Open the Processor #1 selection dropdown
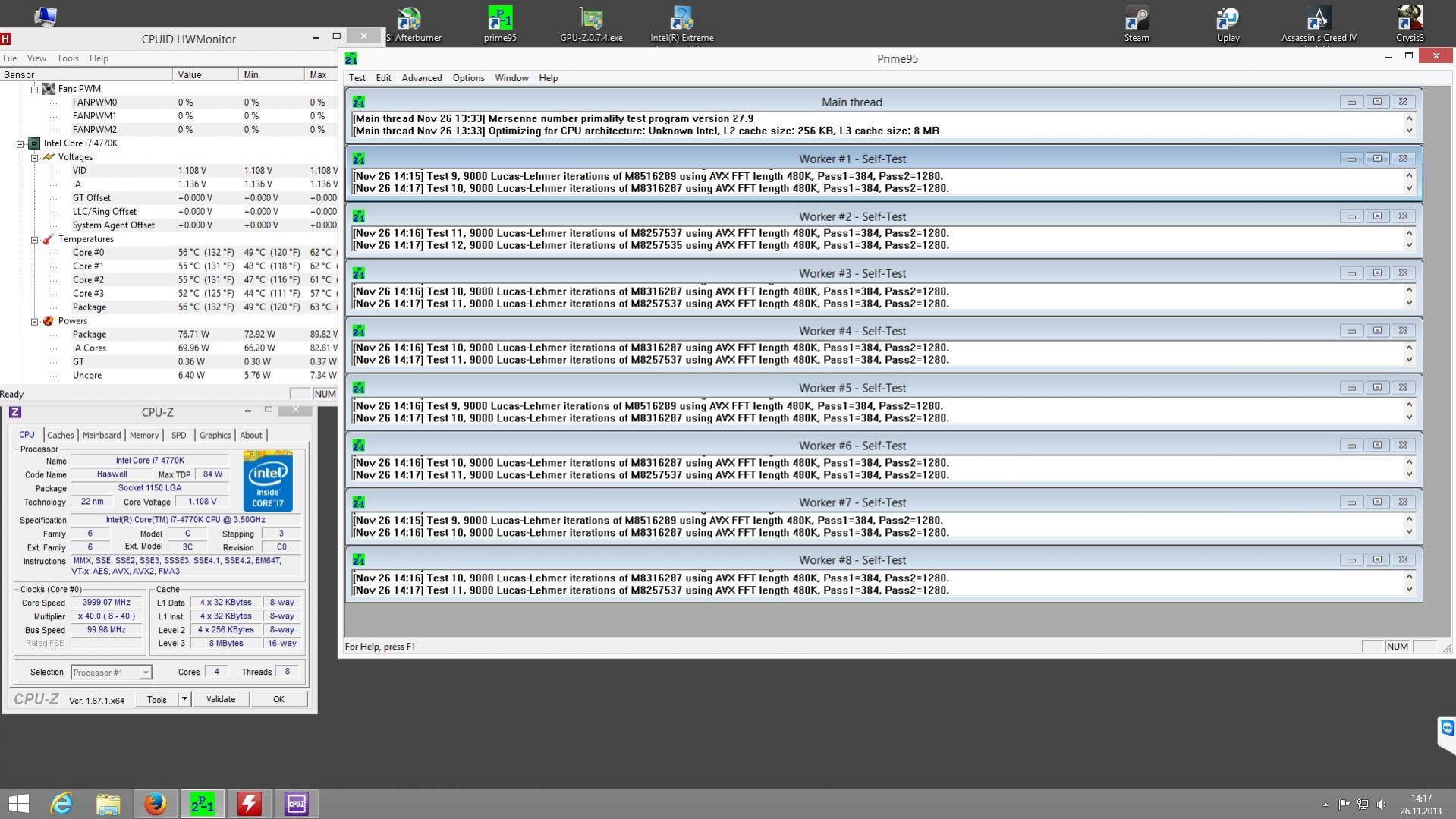 (x=145, y=673)
